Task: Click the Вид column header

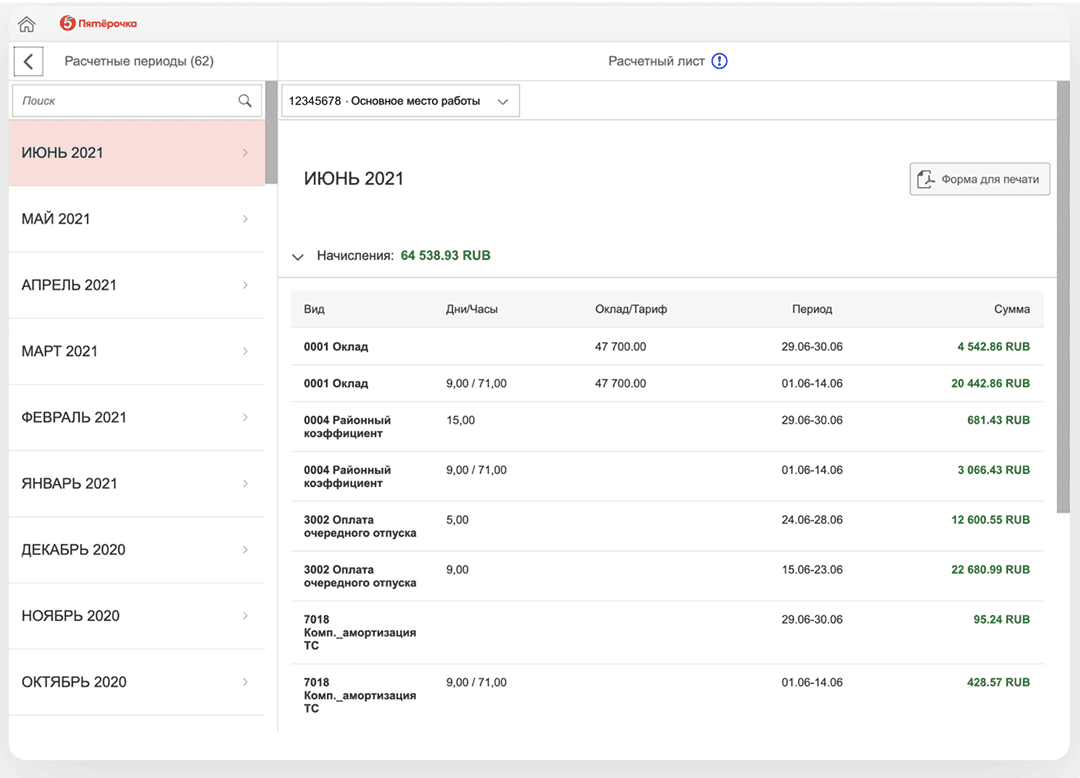Action: (314, 309)
